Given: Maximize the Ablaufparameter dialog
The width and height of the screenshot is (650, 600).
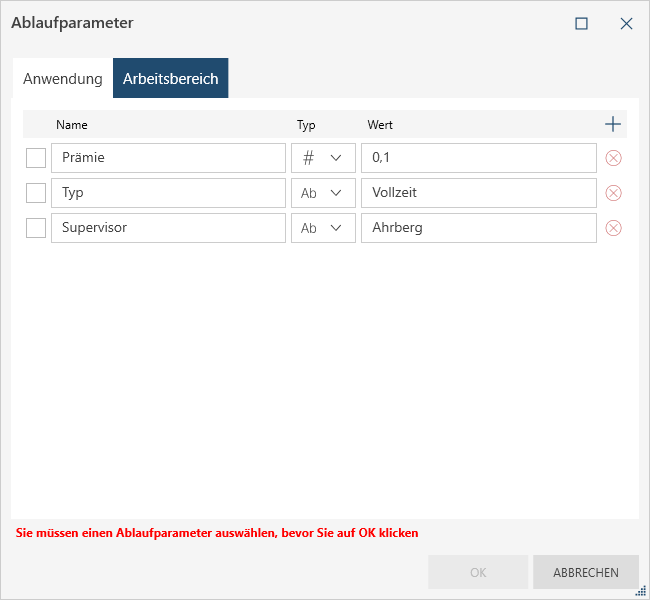Looking at the screenshot, I should tap(581, 23).
